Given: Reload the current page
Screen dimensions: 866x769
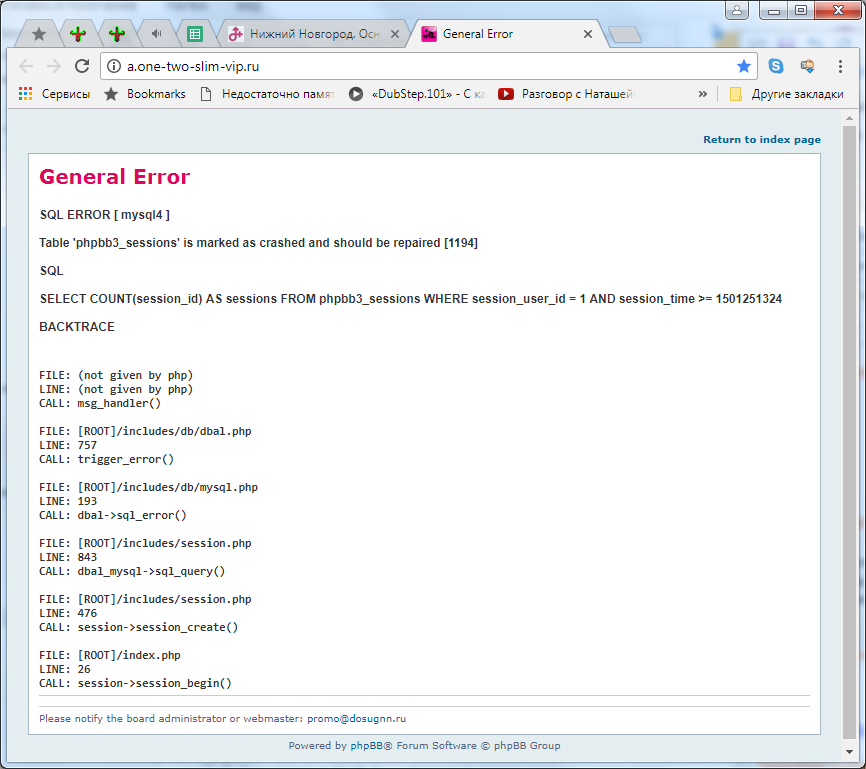Looking at the screenshot, I should click(82, 66).
